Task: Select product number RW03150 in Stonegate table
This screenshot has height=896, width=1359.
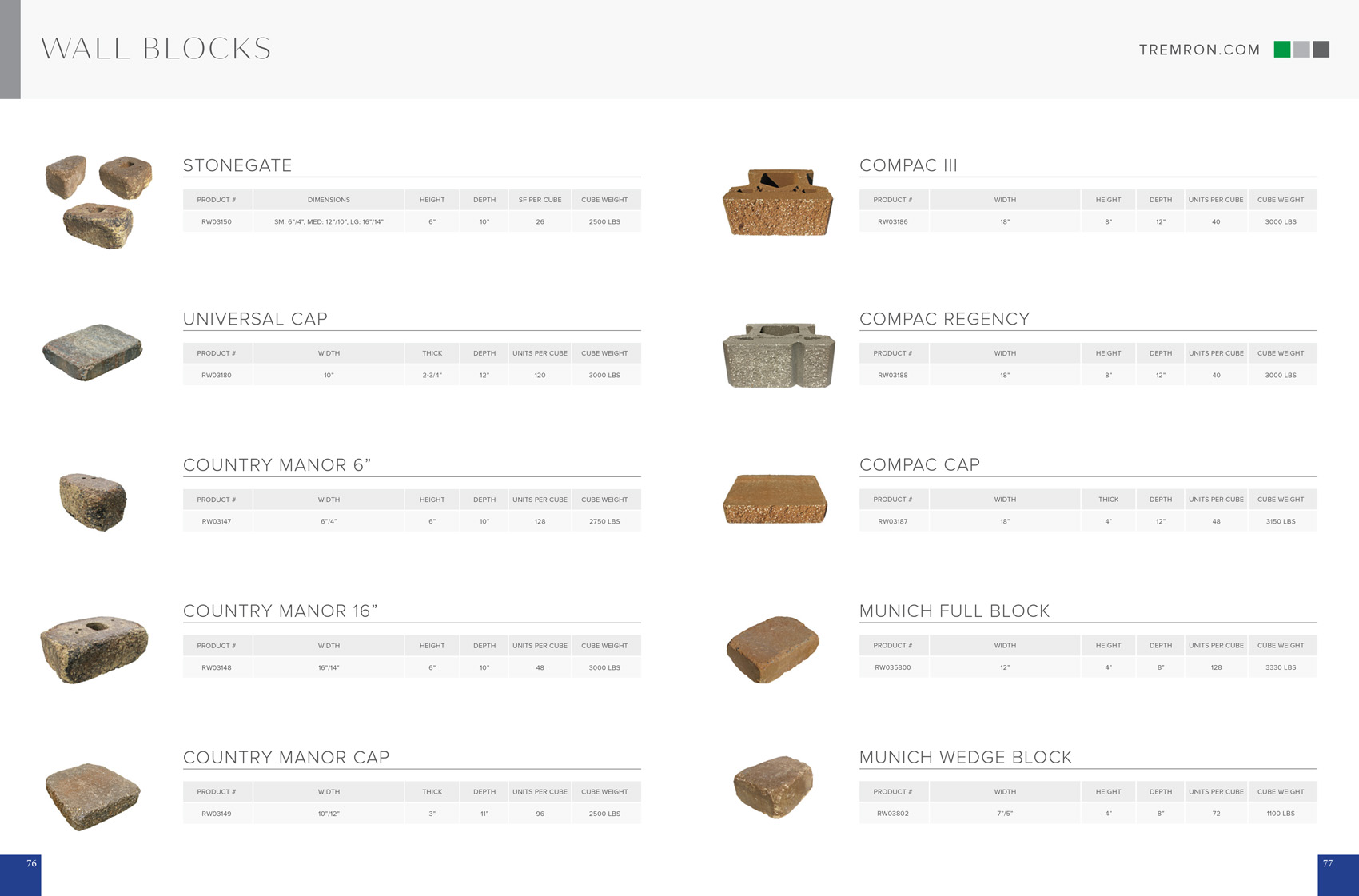Action: [217, 222]
